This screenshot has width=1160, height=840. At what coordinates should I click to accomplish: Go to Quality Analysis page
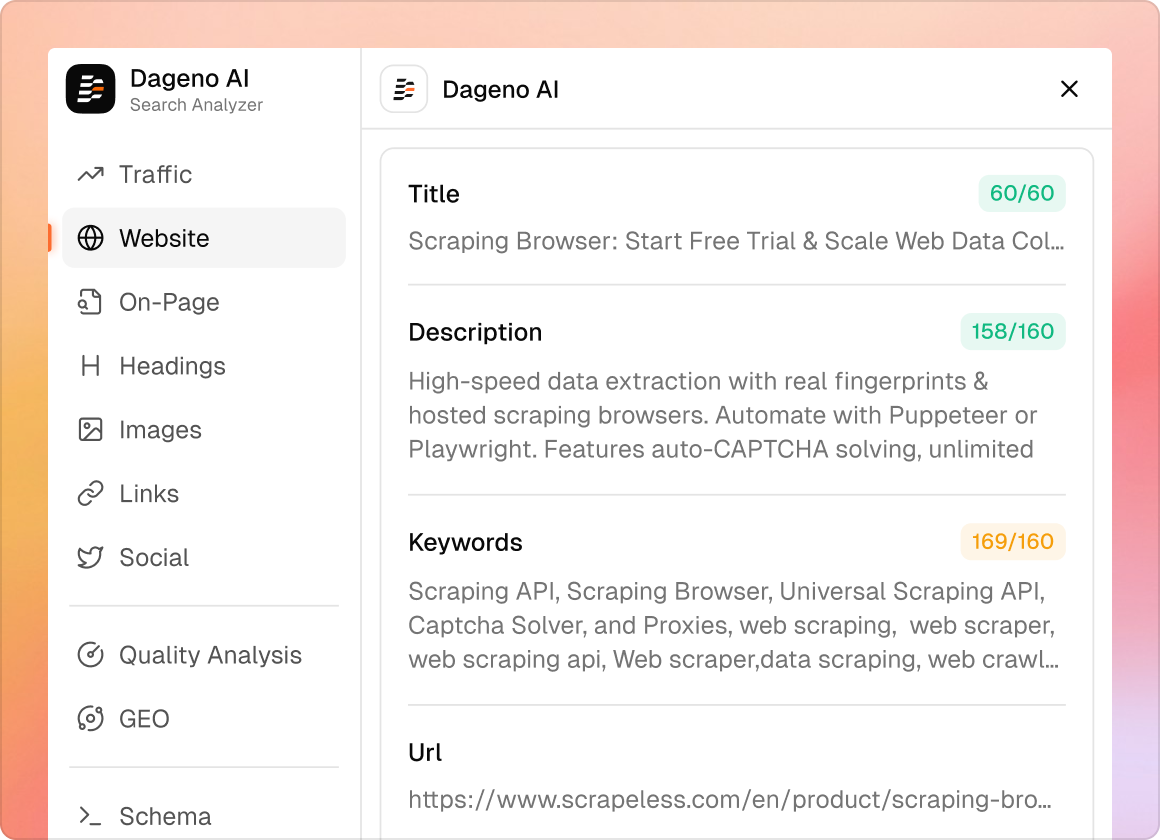210,655
